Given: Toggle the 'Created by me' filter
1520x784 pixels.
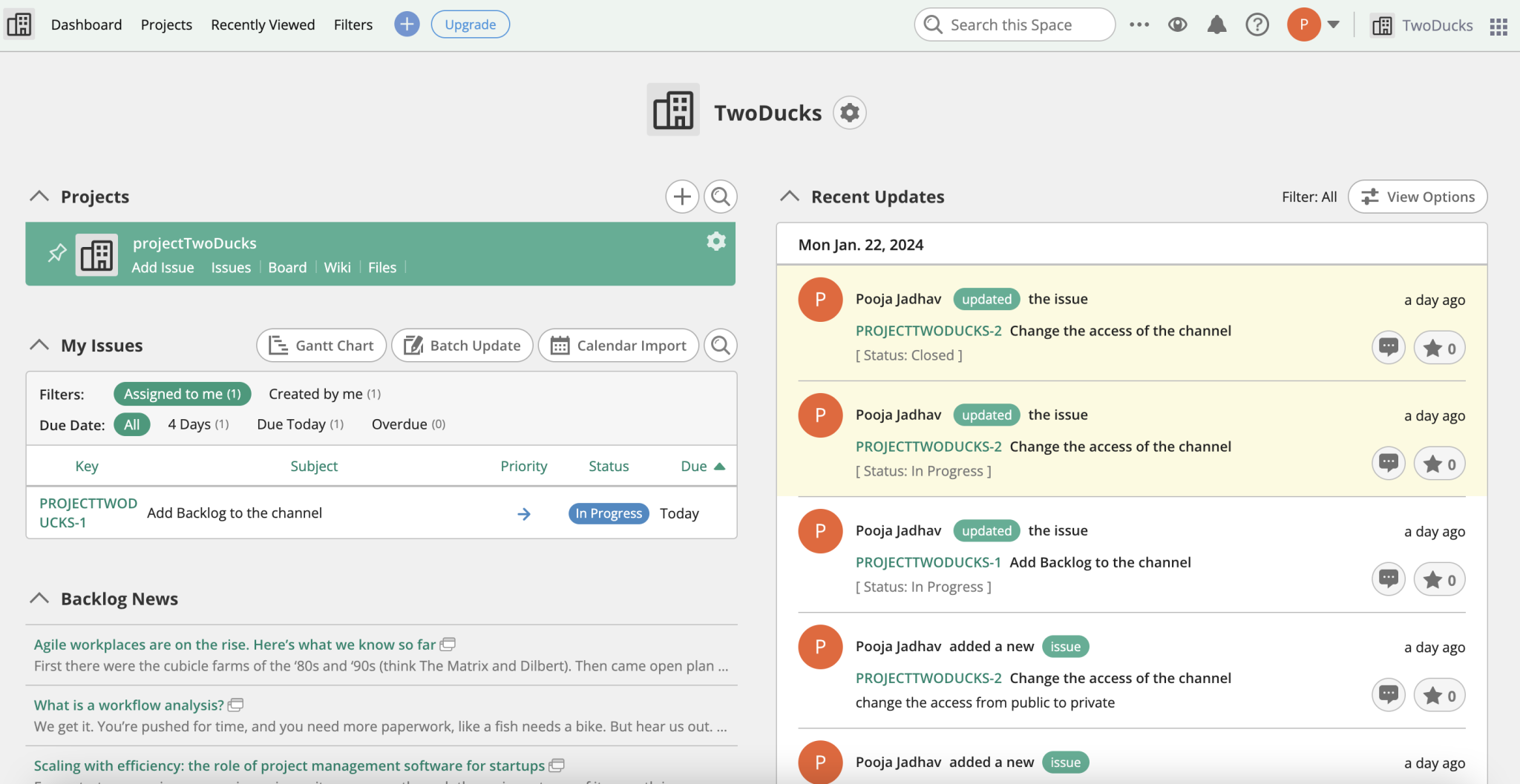Looking at the screenshot, I should (x=315, y=393).
